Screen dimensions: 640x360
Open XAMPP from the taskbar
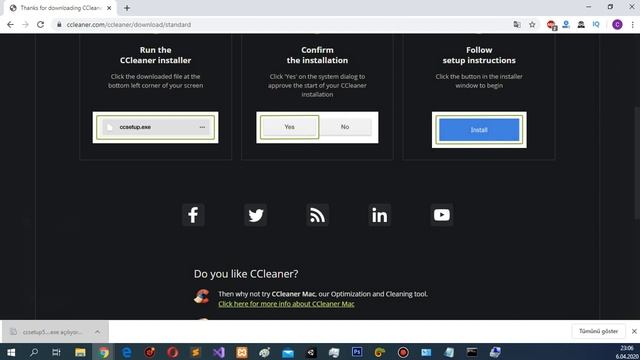pyautogui.click(x=242, y=352)
